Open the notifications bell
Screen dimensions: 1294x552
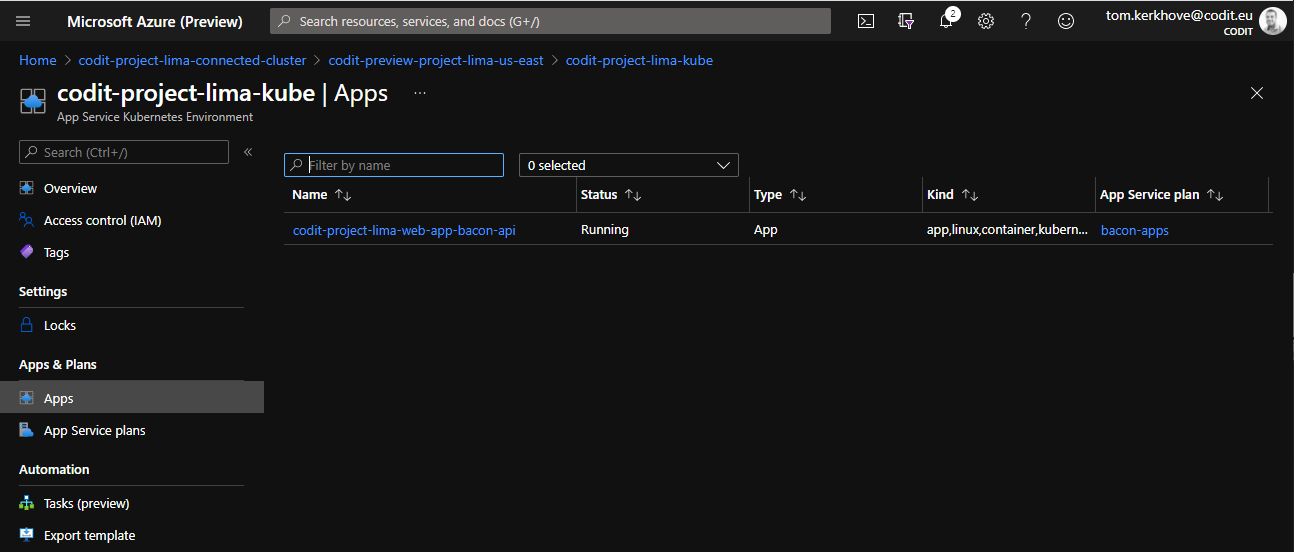pos(946,21)
